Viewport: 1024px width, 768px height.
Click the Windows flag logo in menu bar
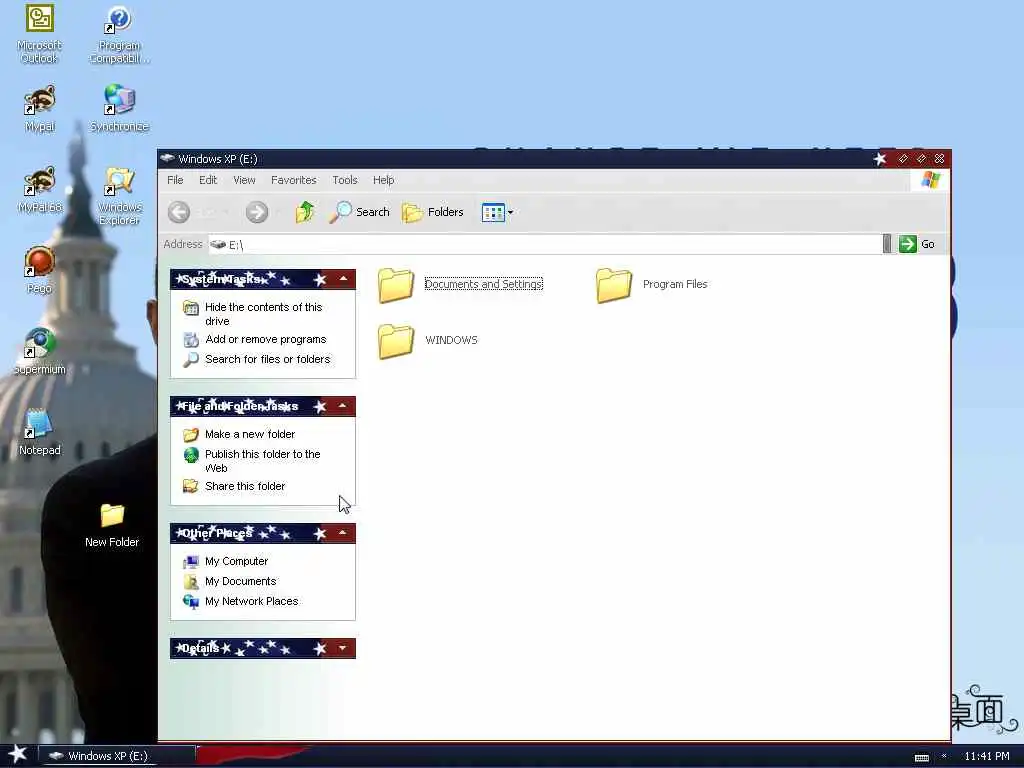tap(931, 180)
